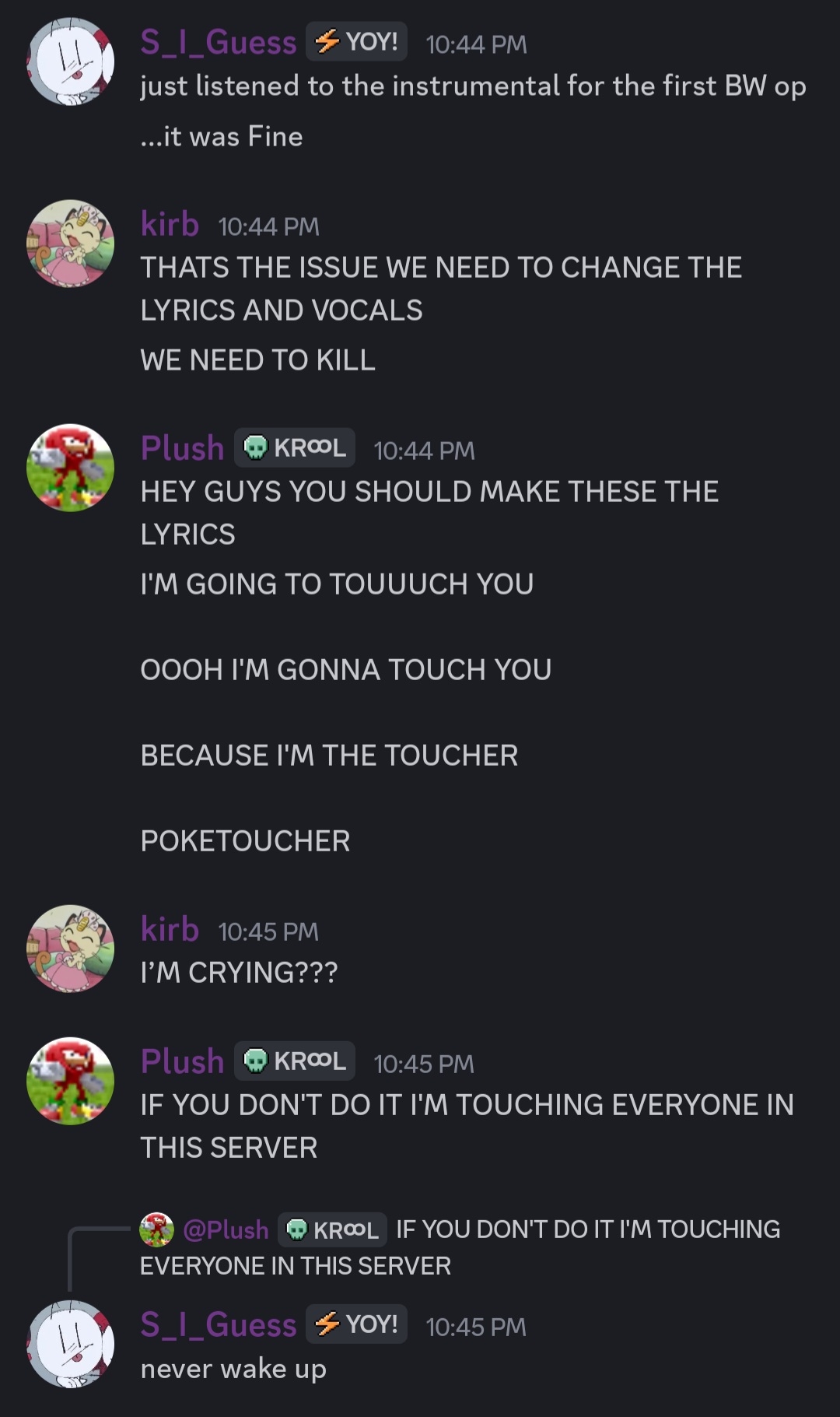Open kirb's profile from 10:44 PM username
The width and height of the screenshot is (840, 1417).
click(170, 224)
